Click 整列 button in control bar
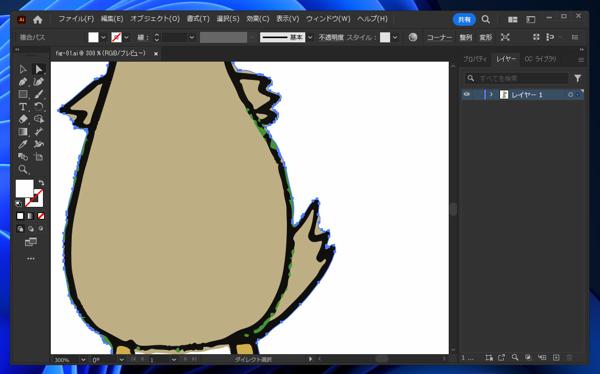Viewport: 600px width, 374px height. pyautogui.click(x=466, y=38)
